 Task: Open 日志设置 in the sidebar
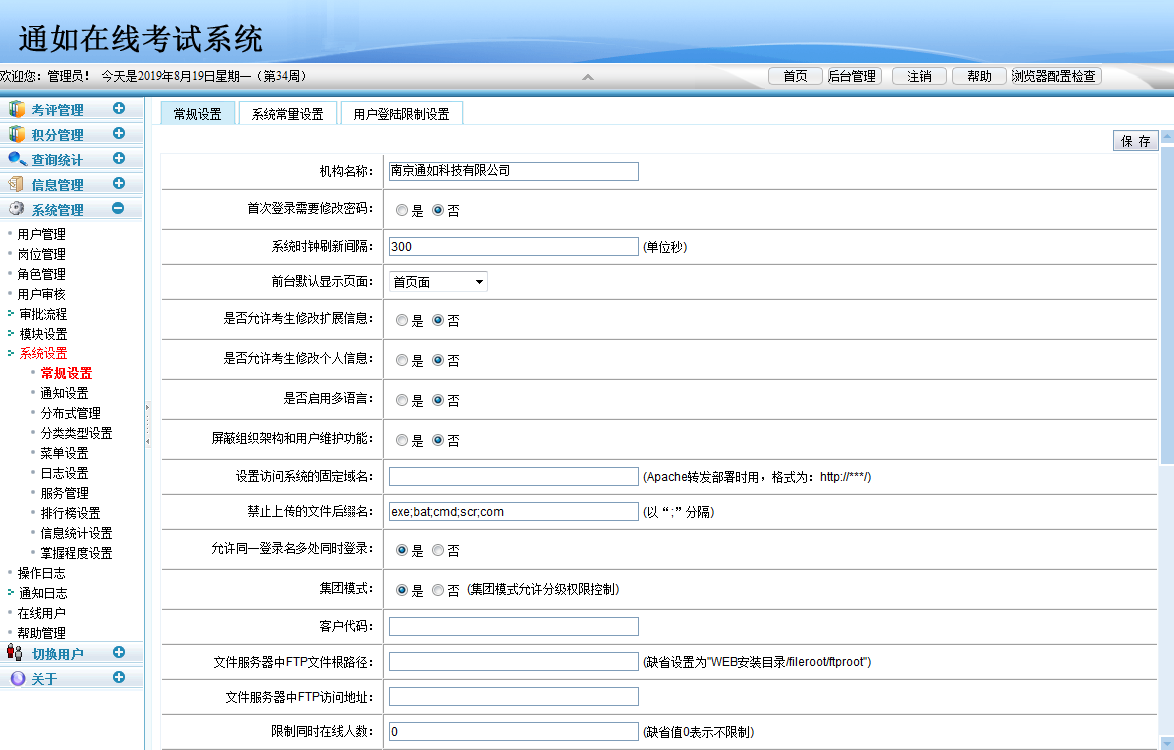(64, 473)
